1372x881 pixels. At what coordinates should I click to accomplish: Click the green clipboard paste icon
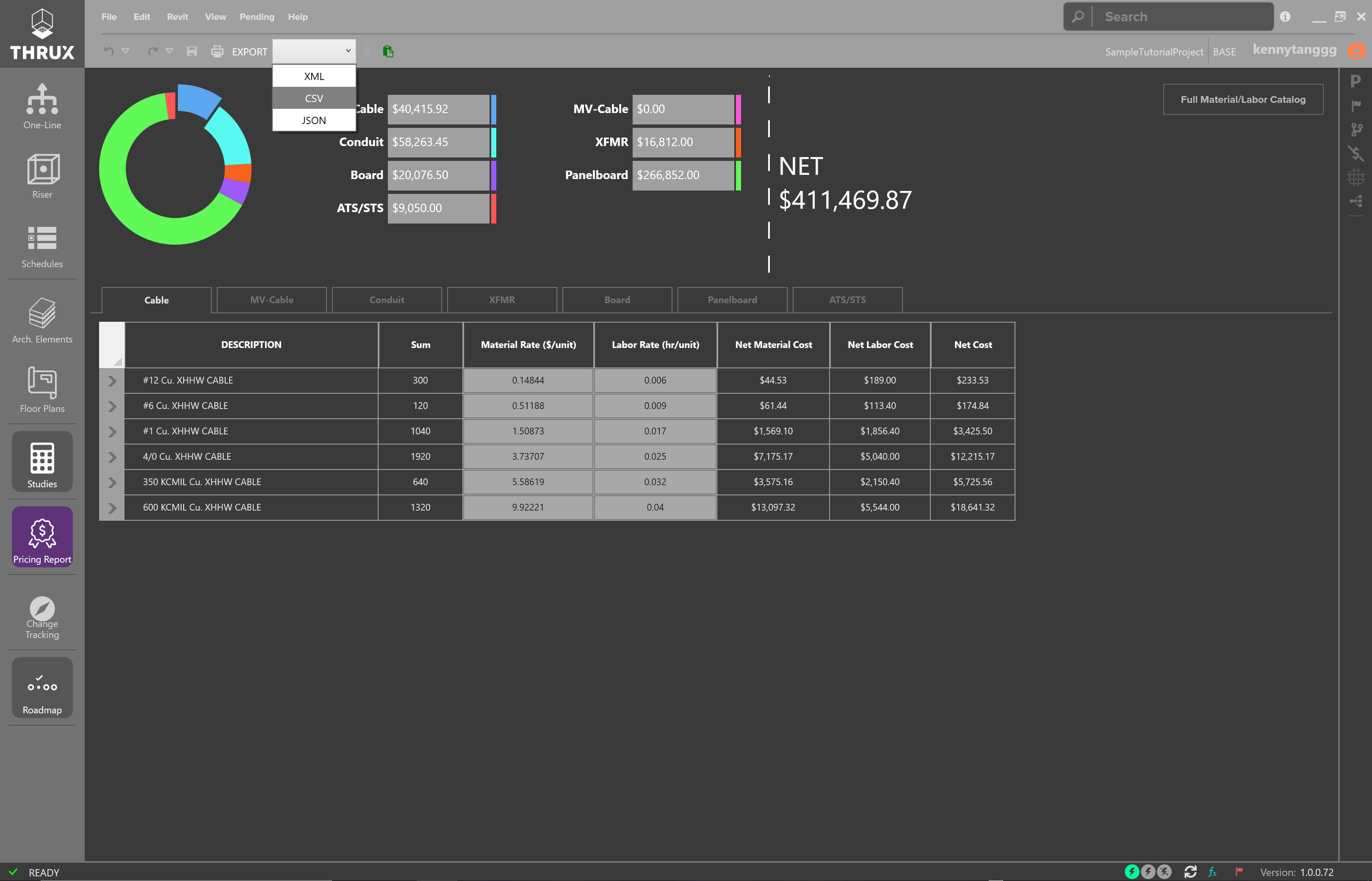click(388, 52)
